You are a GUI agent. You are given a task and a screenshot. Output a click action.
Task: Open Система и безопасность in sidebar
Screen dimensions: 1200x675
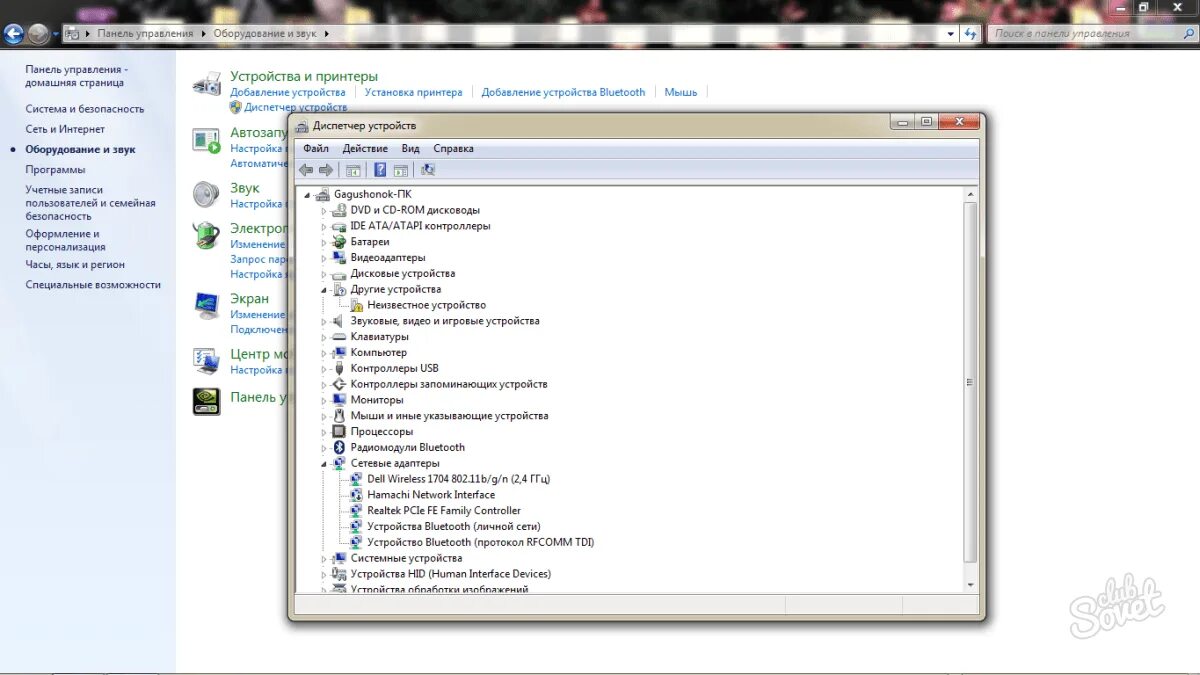85,109
